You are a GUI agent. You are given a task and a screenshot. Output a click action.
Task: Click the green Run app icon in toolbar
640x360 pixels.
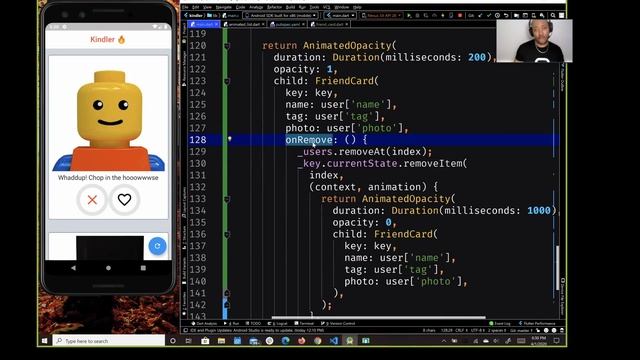(x=409, y=16)
